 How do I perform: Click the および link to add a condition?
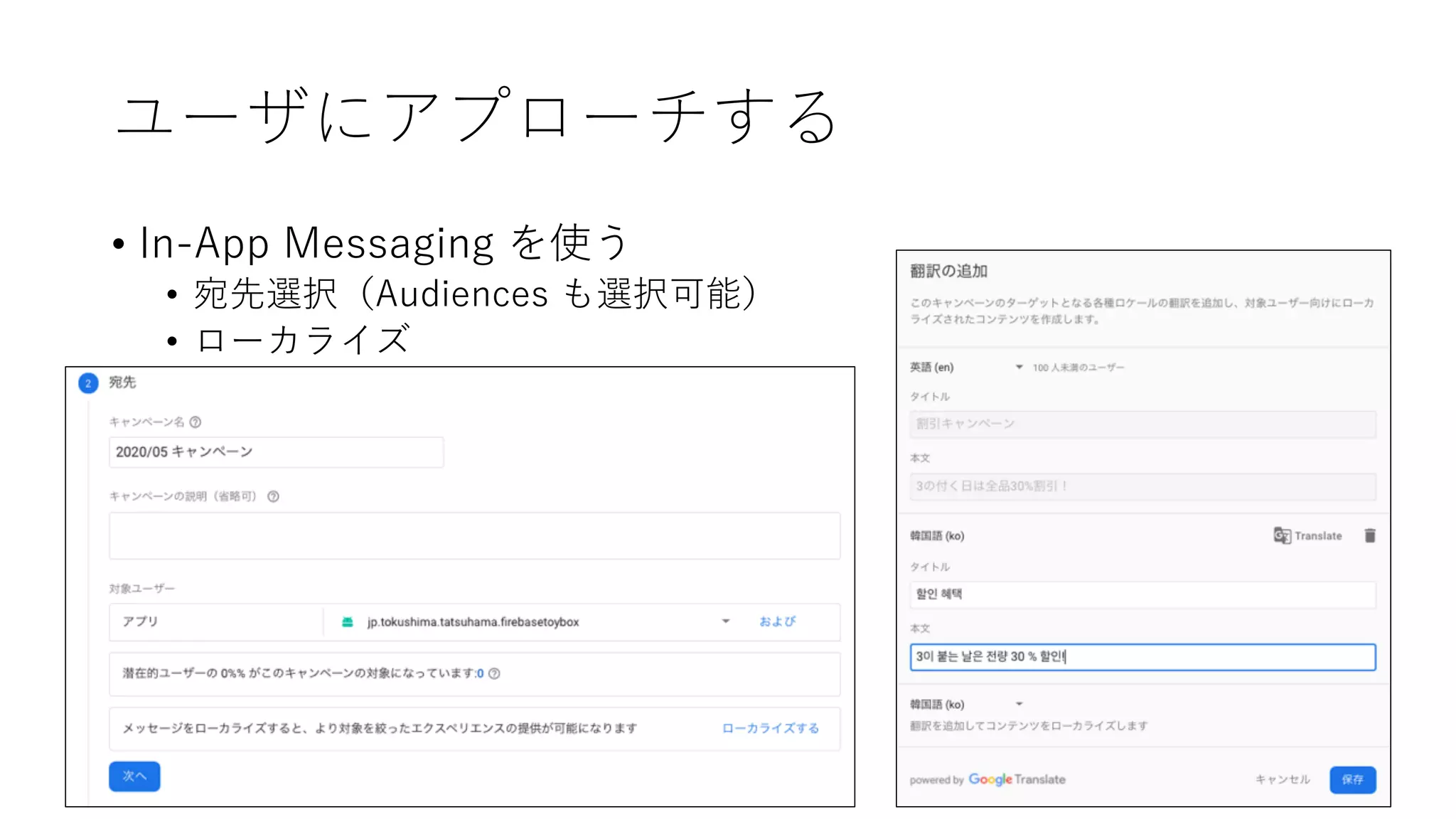(777, 622)
